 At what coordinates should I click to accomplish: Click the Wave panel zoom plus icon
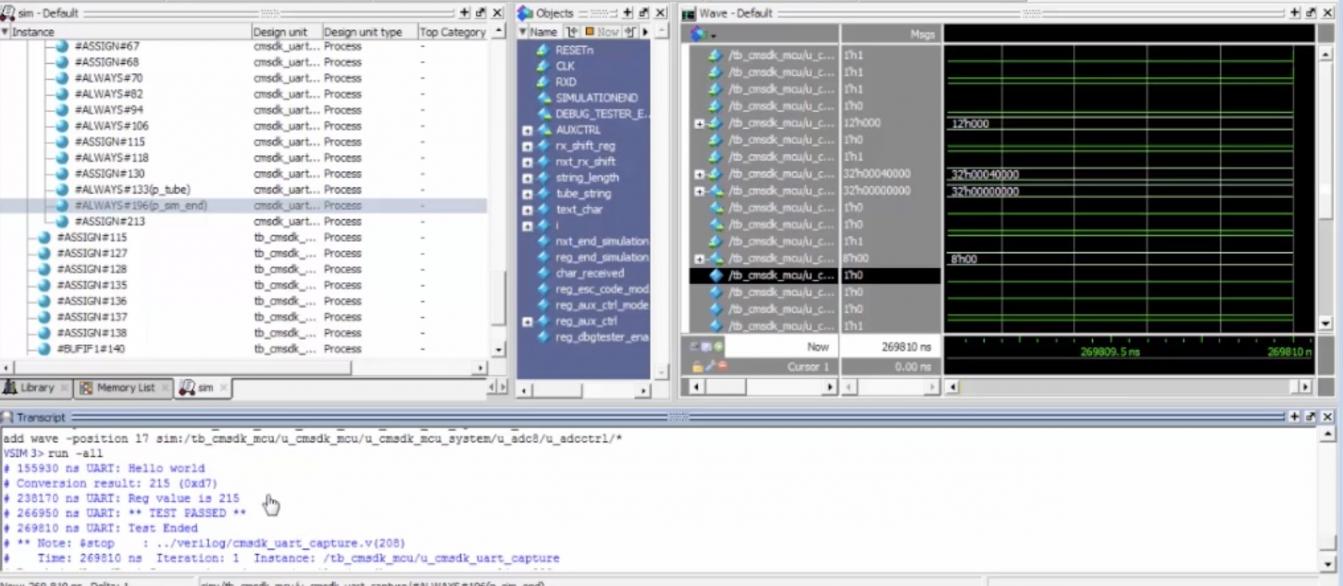click(1294, 13)
